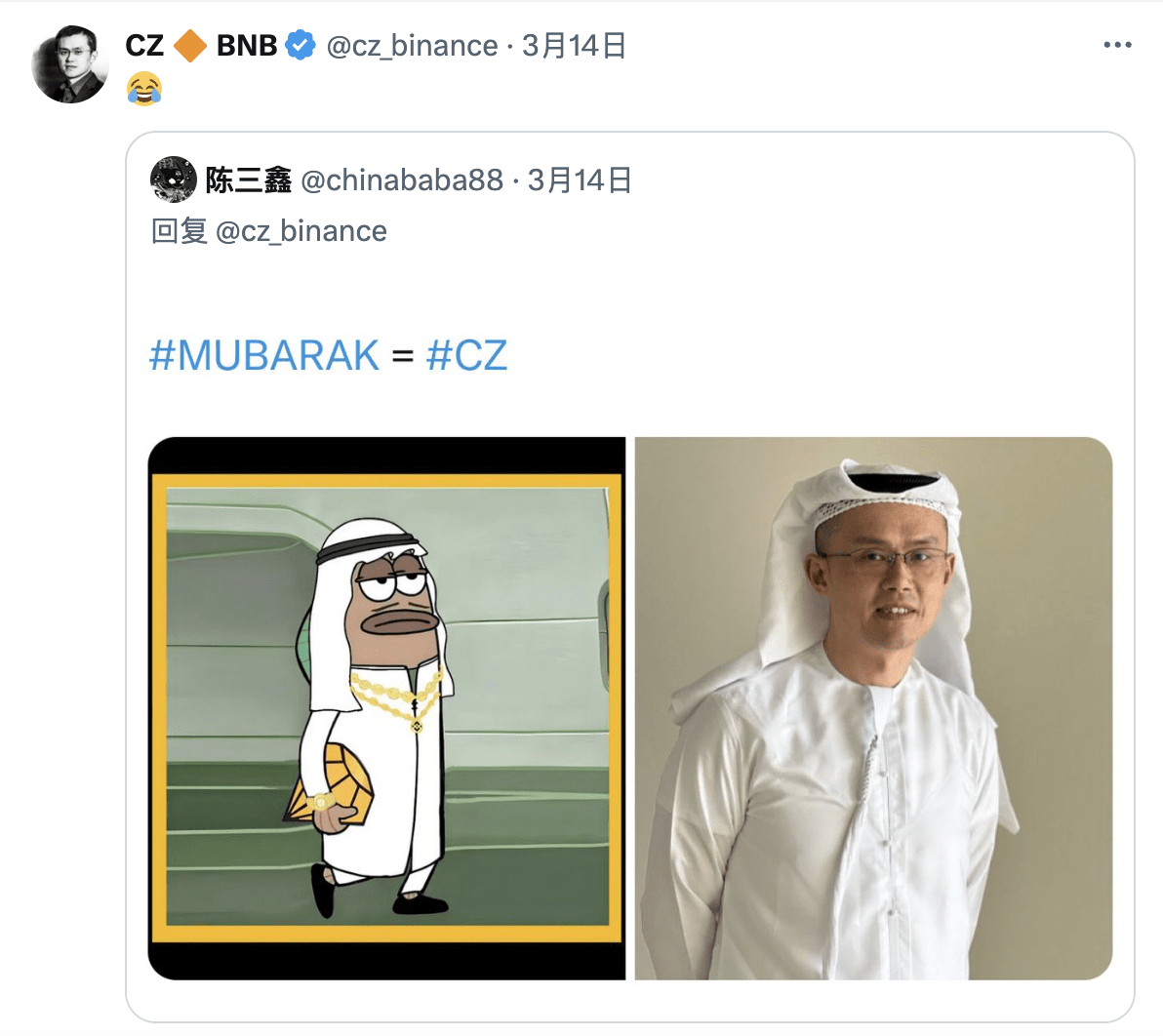This screenshot has width=1163, height=1036.
Task: View the cartoon character image
Action: coord(386,708)
